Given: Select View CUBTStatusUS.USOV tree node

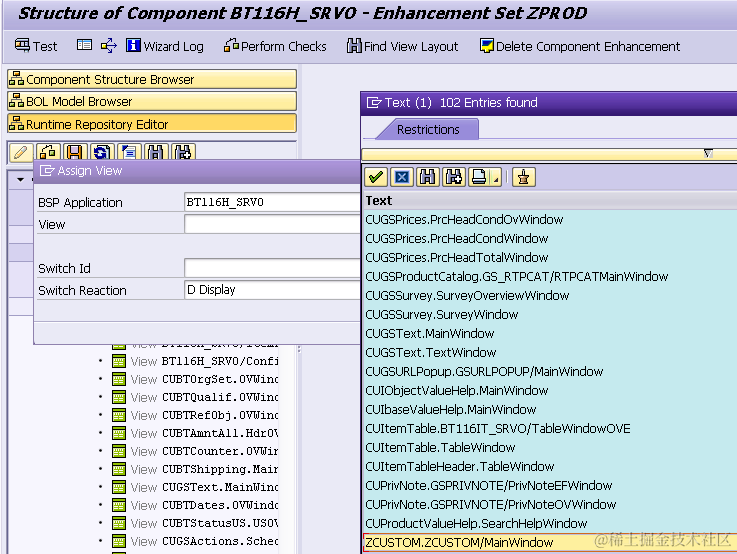Looking at the screenshot, I should tap(195, 523).
